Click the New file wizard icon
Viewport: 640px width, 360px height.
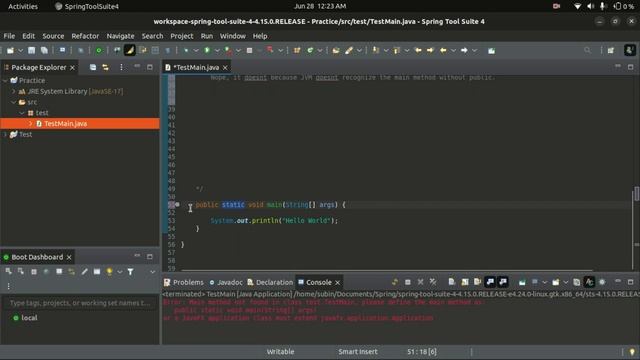pos(10,50)
